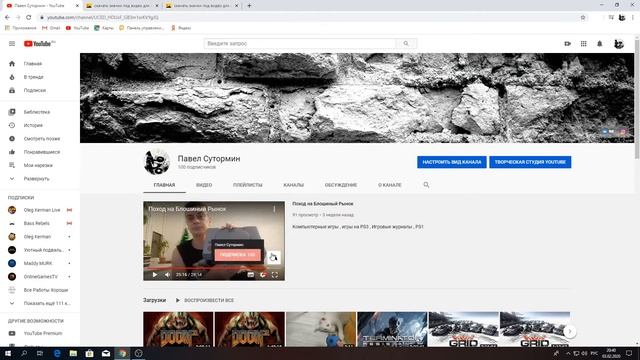Image resolution: width=640 pixels, height=360 pixels.
Task: Open the OnlineGamesTV subscription
Action: pyautogui.click(x=40, y=277)
